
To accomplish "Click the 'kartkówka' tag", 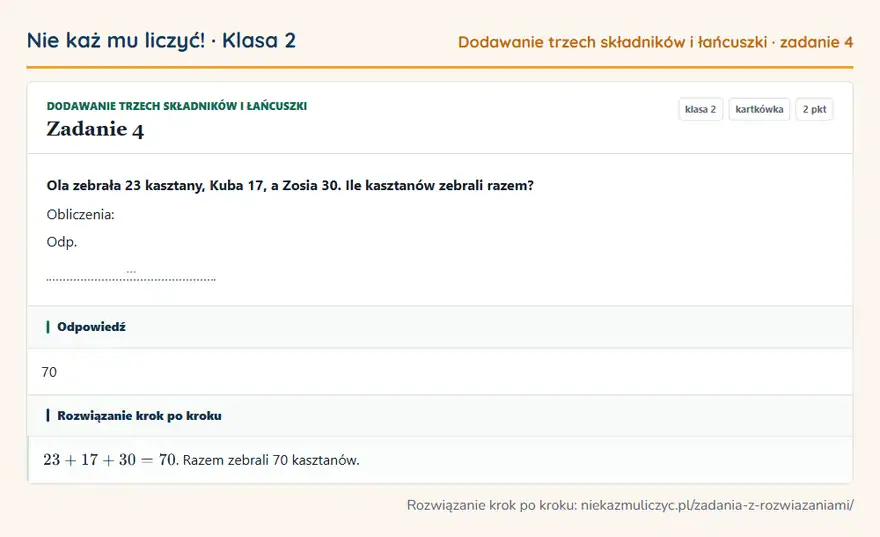I will click(x=759, y=109).
